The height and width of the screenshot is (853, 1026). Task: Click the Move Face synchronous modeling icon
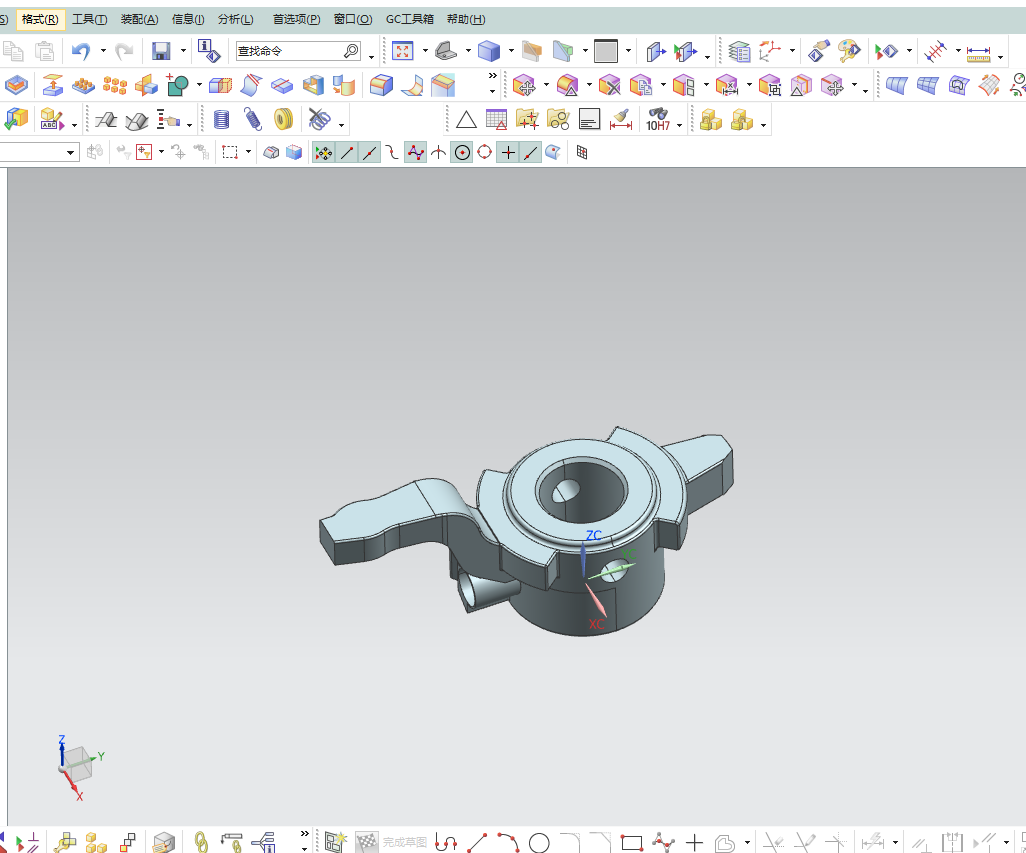pyautogui.click(x=523, y=86)
